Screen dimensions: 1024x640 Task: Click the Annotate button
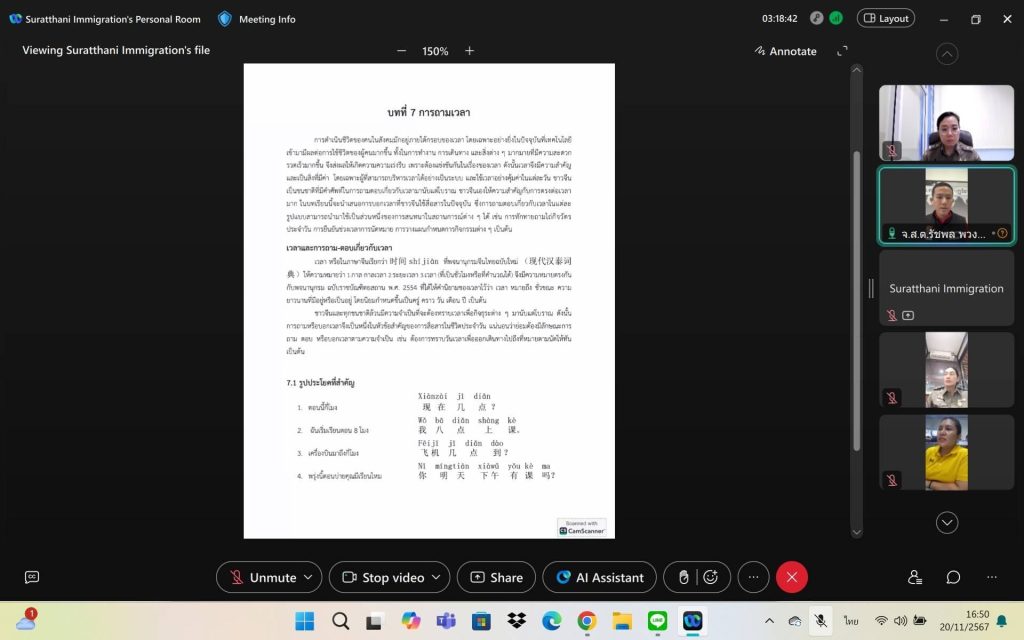[x=785, y=51]
